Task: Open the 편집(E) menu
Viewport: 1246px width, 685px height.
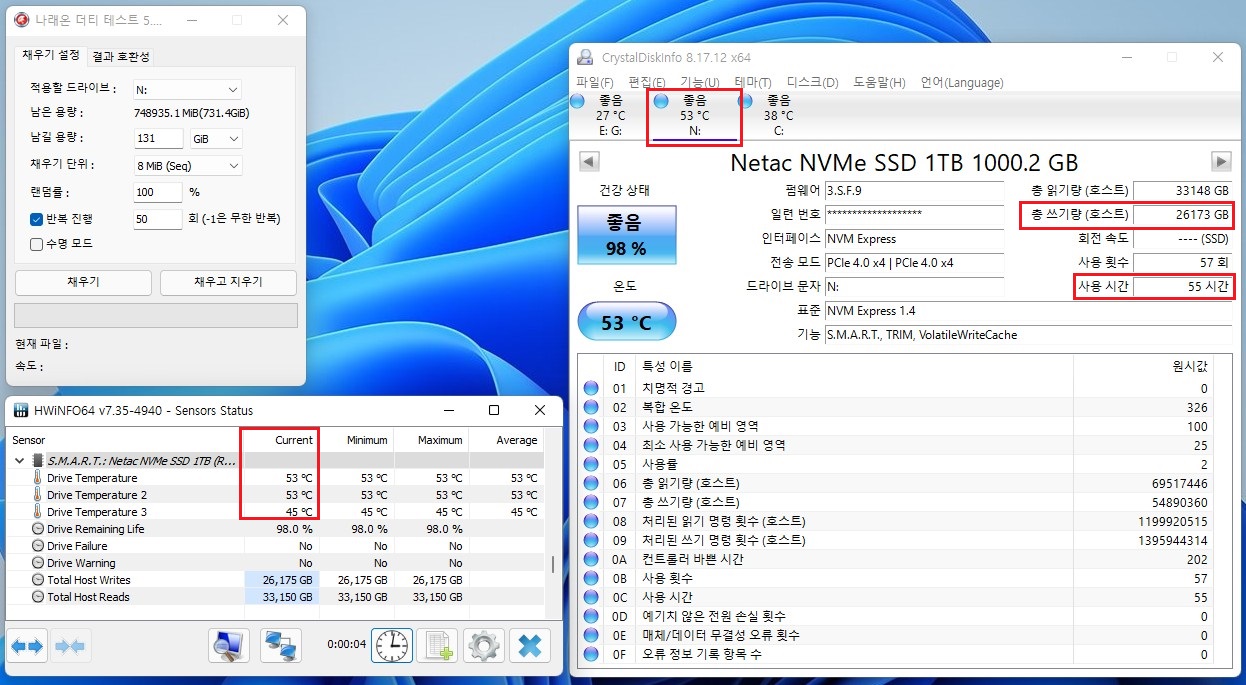Action: pos(646,82)
